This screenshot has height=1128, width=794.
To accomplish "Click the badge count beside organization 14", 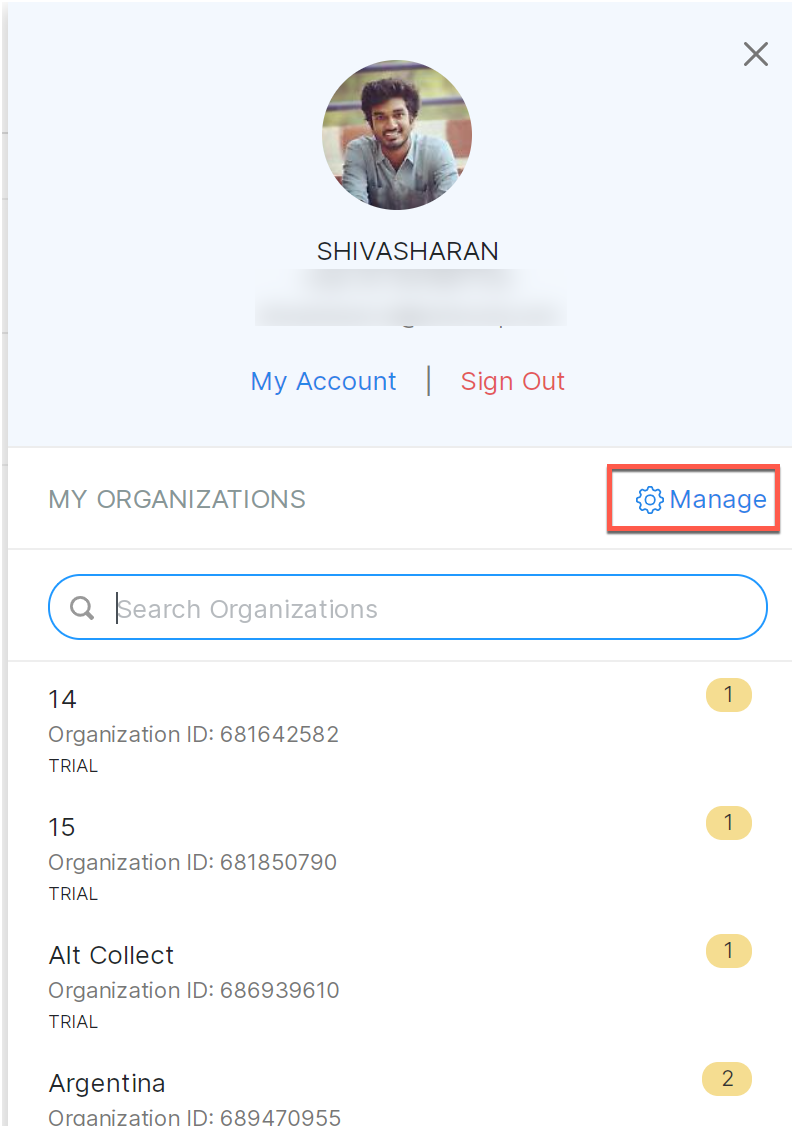I will tap(729, 694).
